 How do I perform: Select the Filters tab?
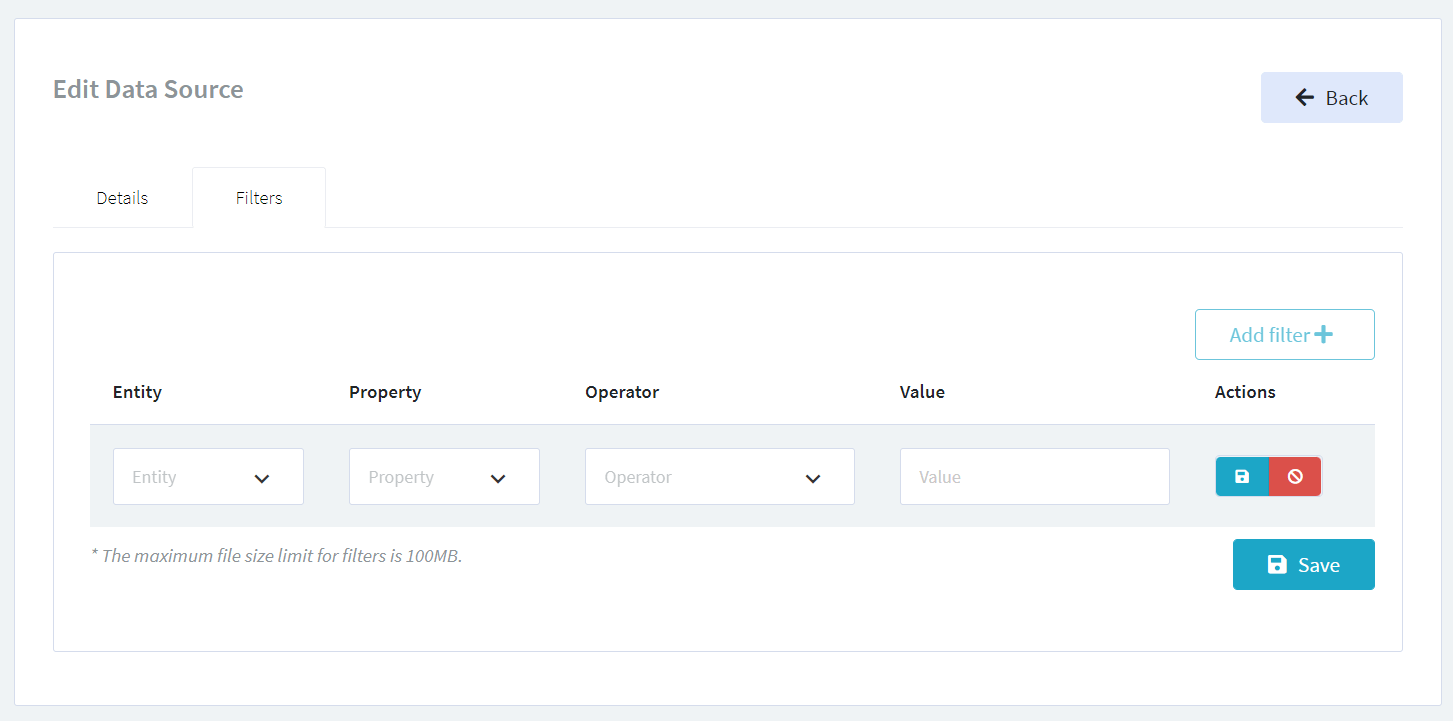258,197
